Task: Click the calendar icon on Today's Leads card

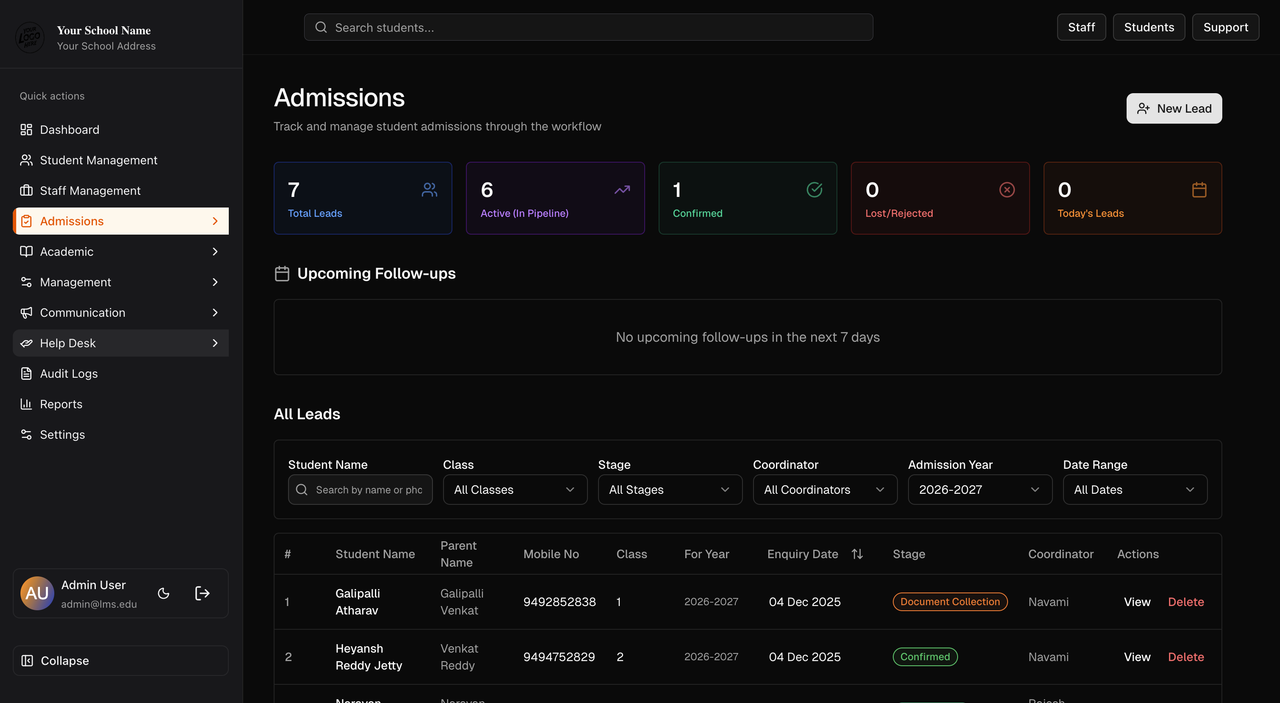Action: 1199,190
